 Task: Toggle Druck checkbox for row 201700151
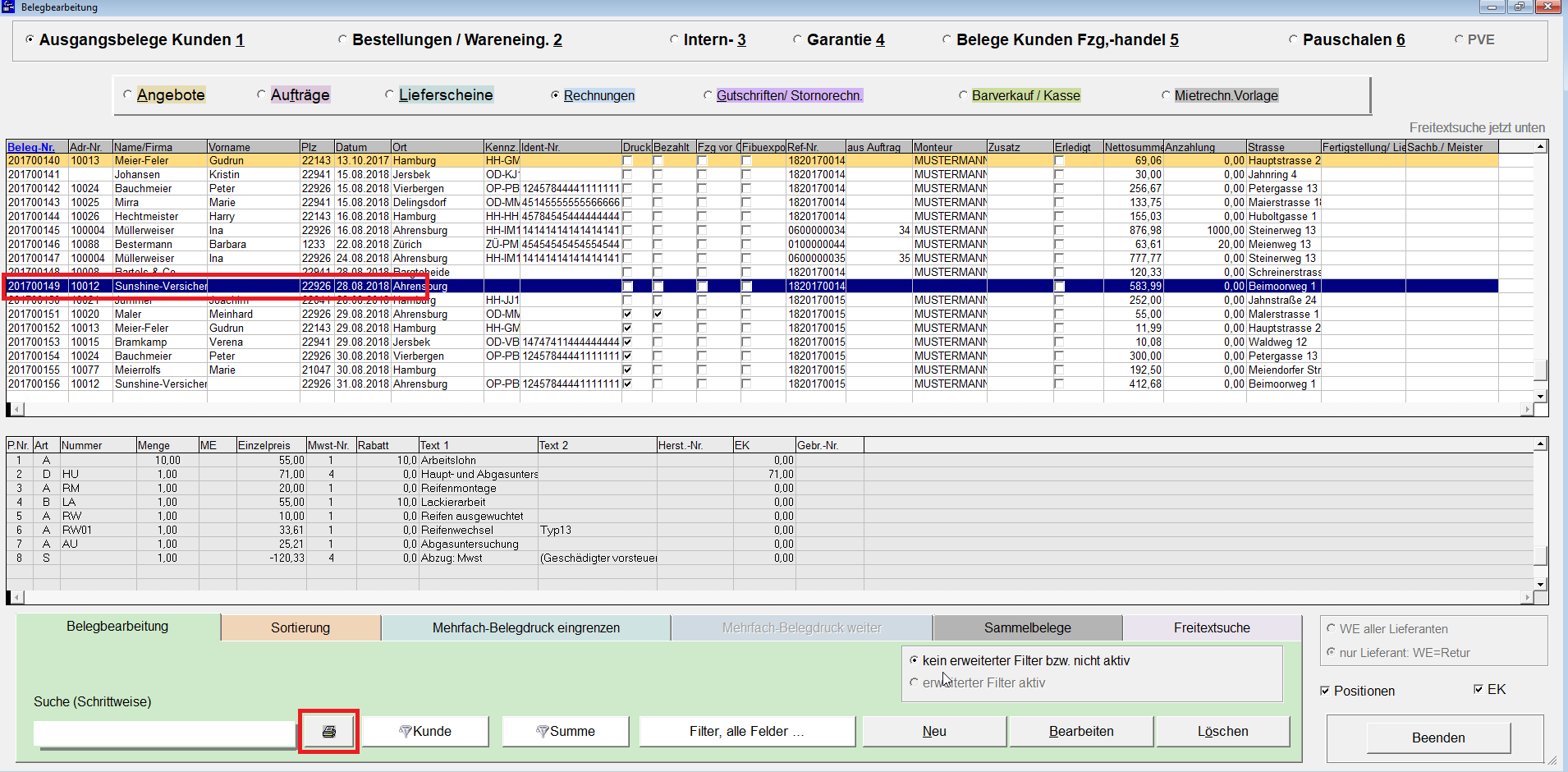click(x=627, y=314)
